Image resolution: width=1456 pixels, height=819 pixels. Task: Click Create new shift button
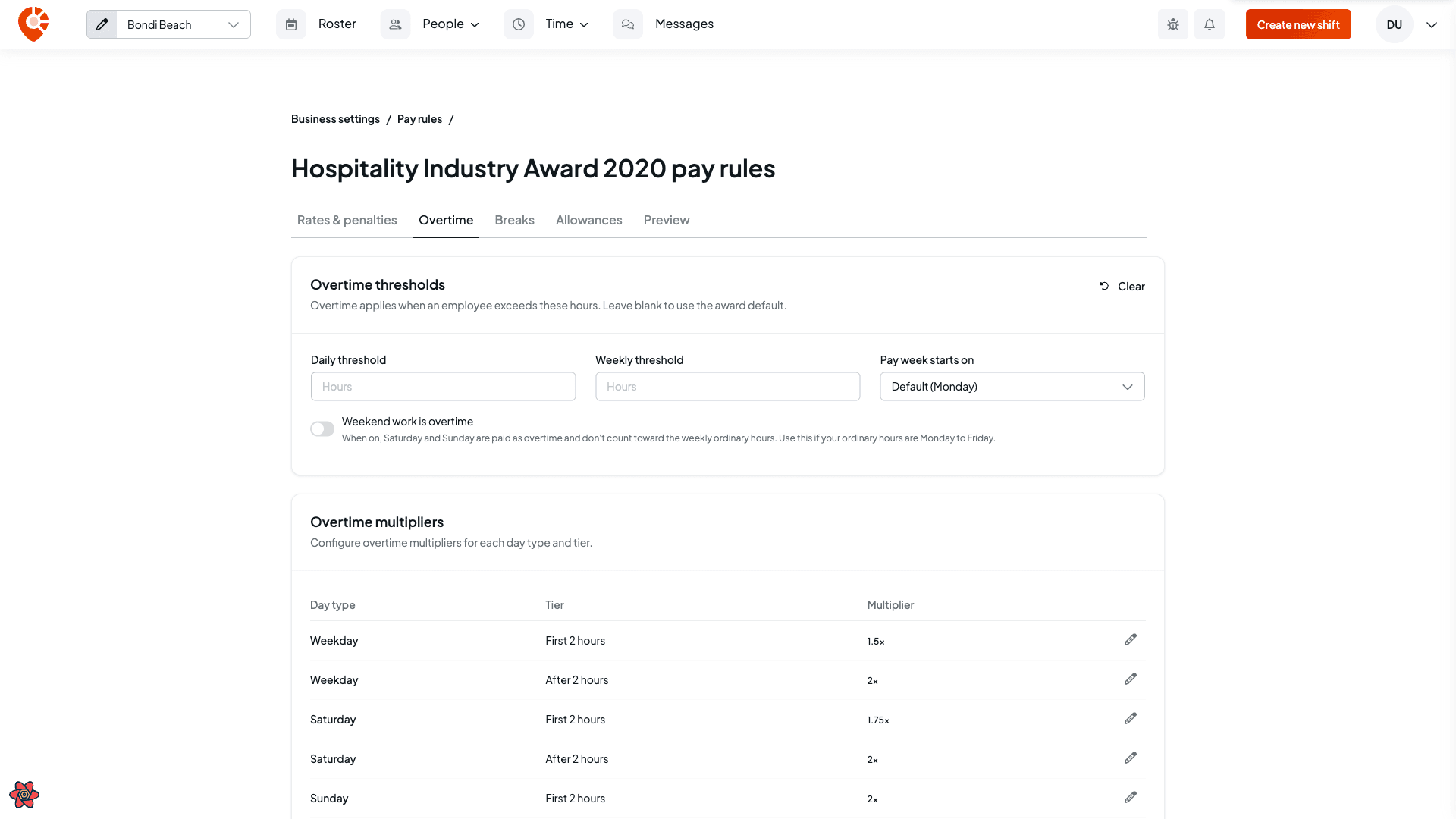coord(1298,24)
